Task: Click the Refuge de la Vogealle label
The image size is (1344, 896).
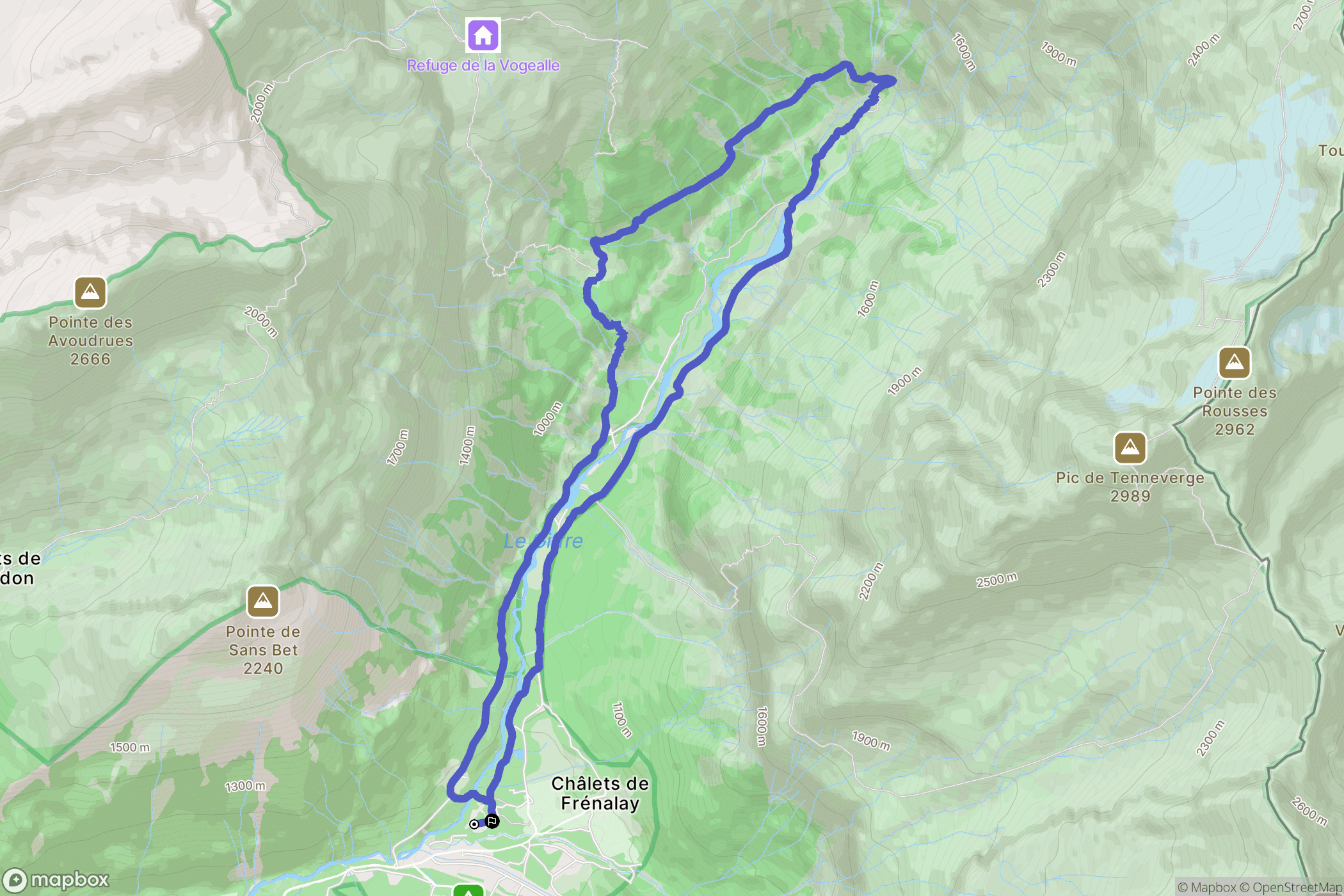Action: [x=483, y=65]
